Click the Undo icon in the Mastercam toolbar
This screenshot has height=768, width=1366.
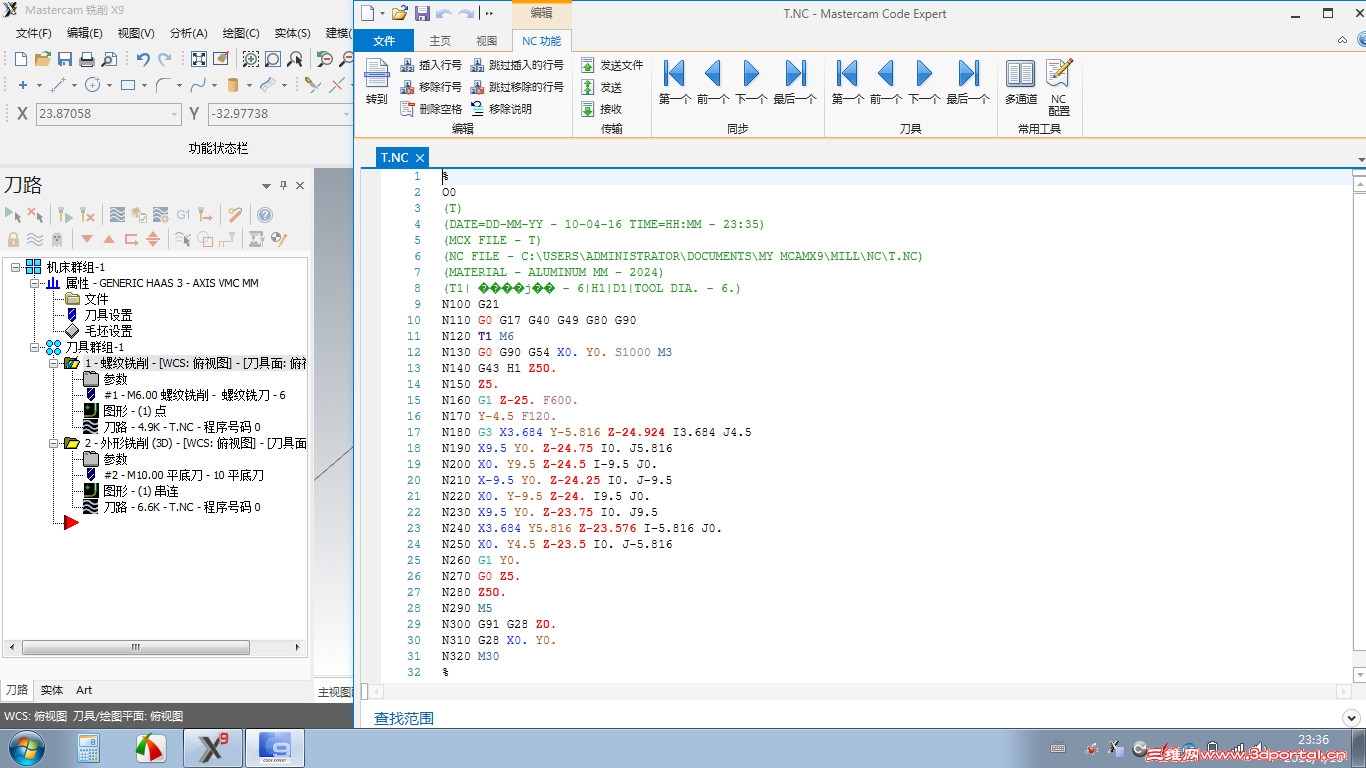[x=143, y=59]
